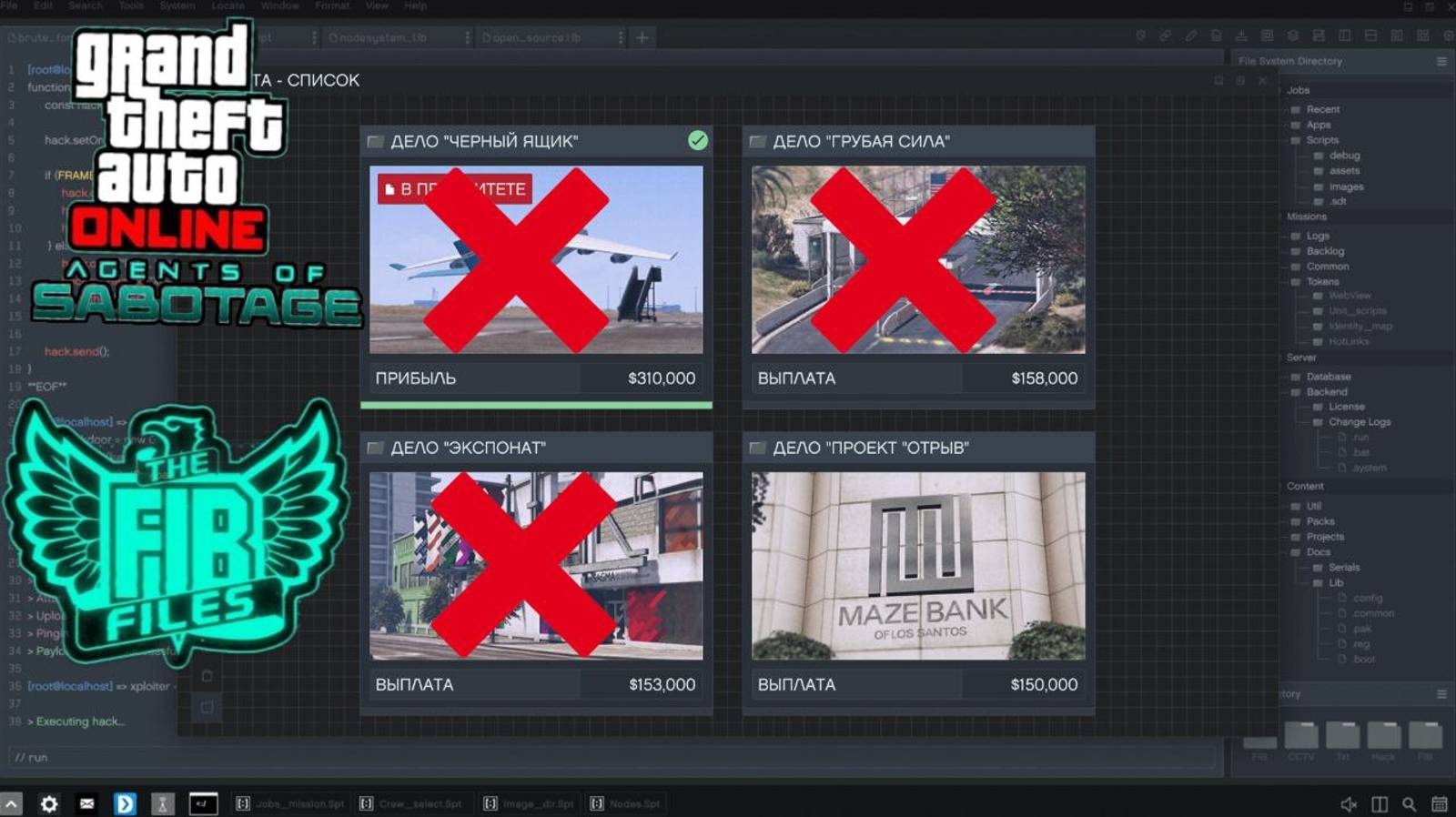Open the Backlog folder
Viewport: 1456px width, 817px height.
pos(1318,251)
